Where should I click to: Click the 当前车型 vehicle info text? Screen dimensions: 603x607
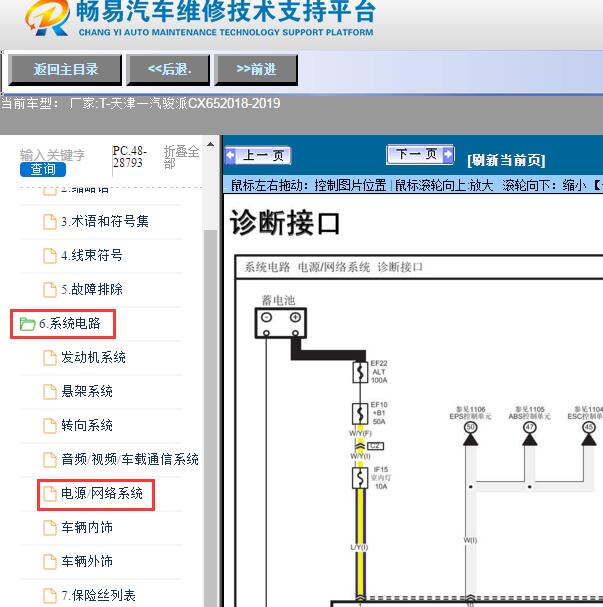pyautogui.click(x=140, y=104)
